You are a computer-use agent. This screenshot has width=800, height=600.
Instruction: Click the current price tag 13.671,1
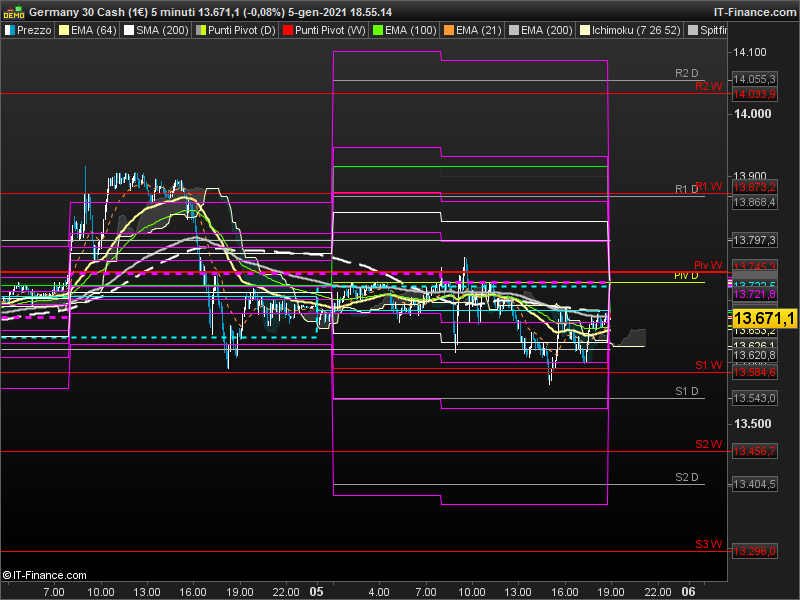764,318
